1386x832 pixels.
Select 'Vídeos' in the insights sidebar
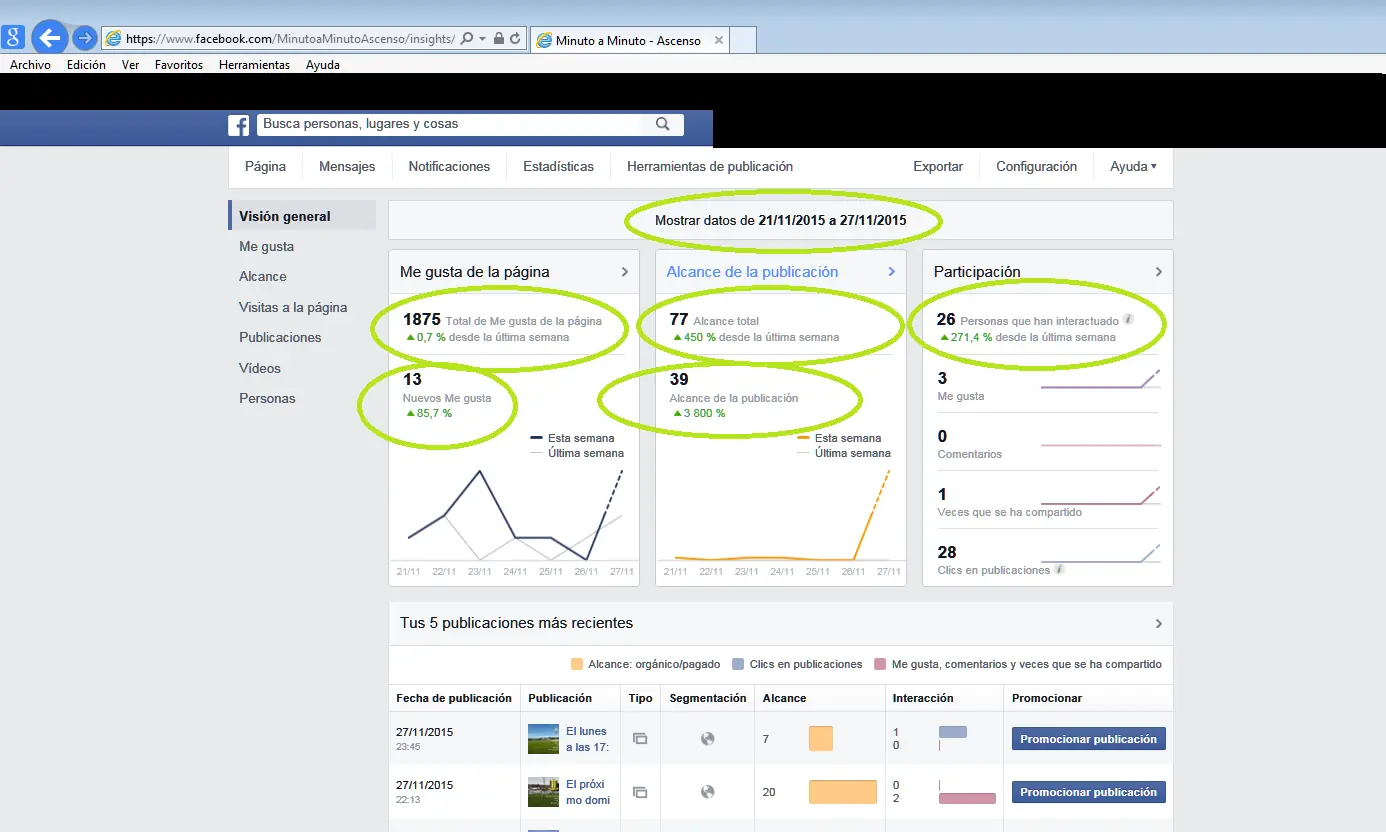[x=260, y=368]
